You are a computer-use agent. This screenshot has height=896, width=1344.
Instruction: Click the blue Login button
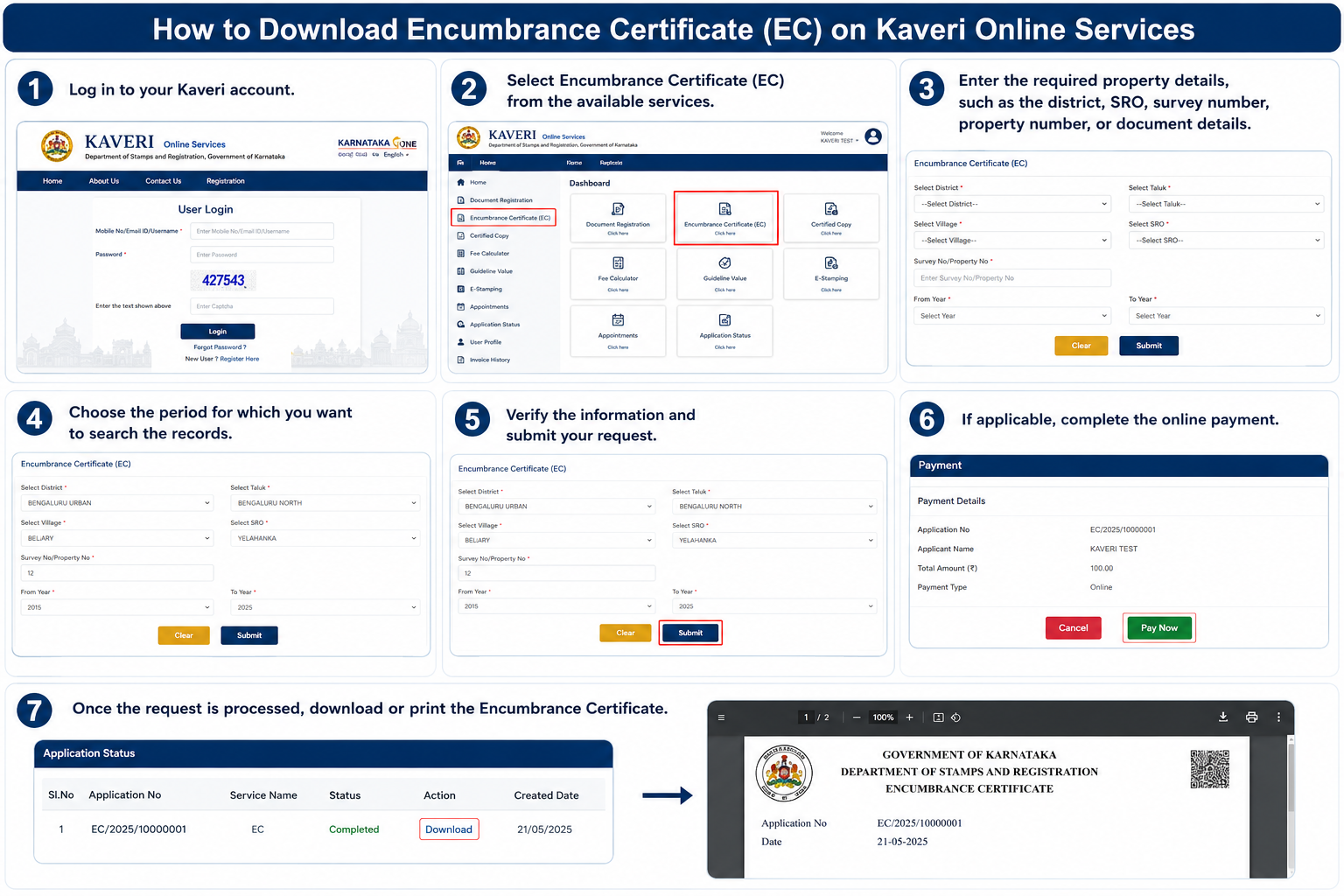click(x=218, y=332)
